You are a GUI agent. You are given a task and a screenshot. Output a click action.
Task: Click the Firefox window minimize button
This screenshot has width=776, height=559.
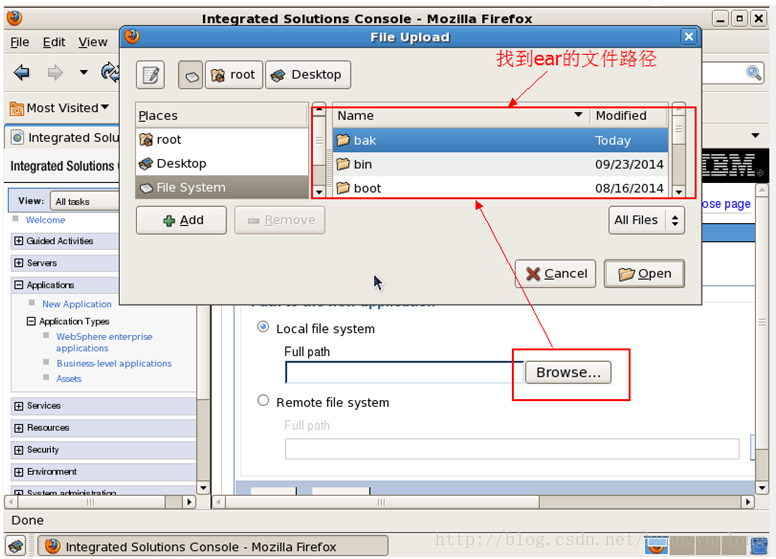(721, 19)
